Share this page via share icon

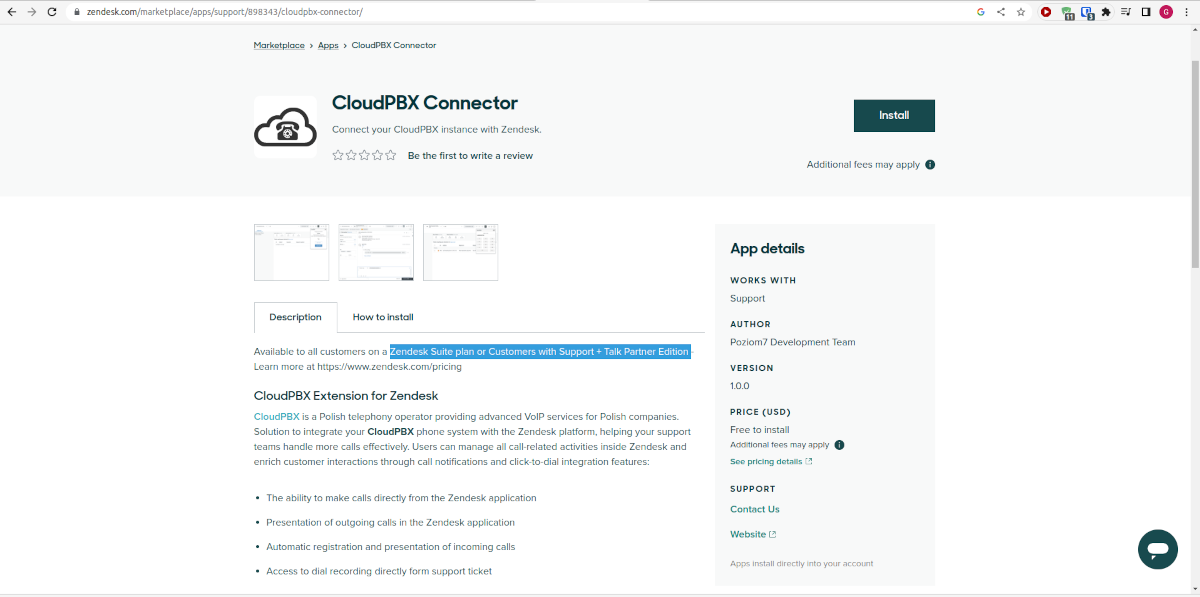coord(1001,12)
